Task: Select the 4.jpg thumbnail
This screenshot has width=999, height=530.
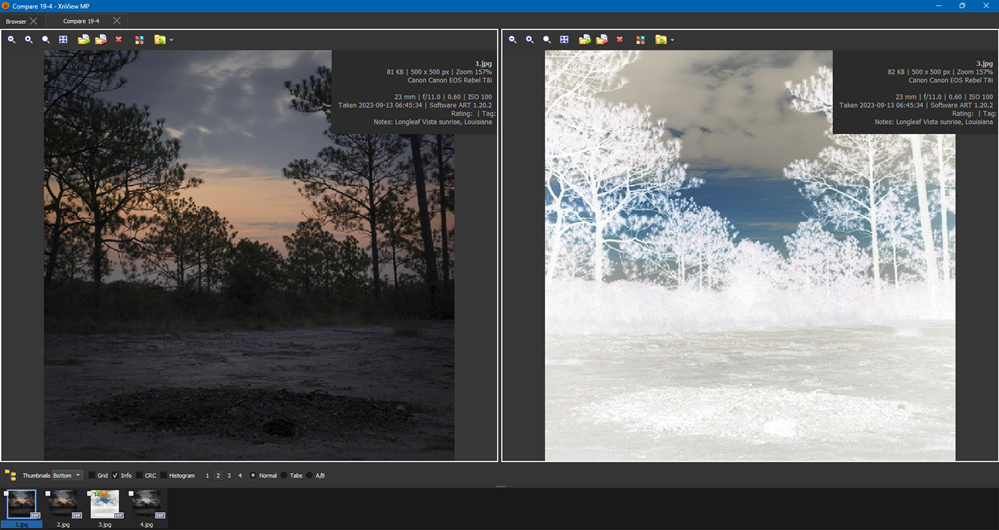Action: [x=146, y=503]
